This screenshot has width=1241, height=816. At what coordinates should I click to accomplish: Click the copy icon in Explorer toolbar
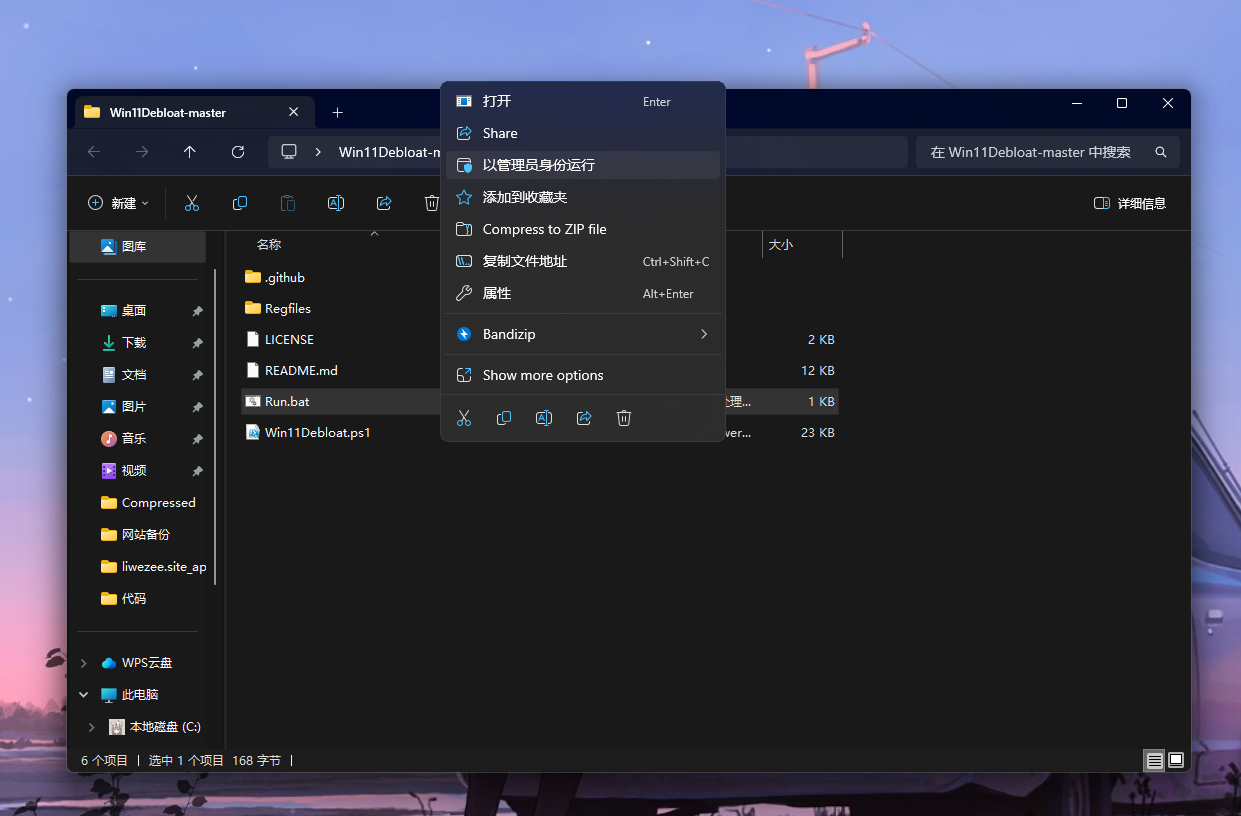coord(240,203)
